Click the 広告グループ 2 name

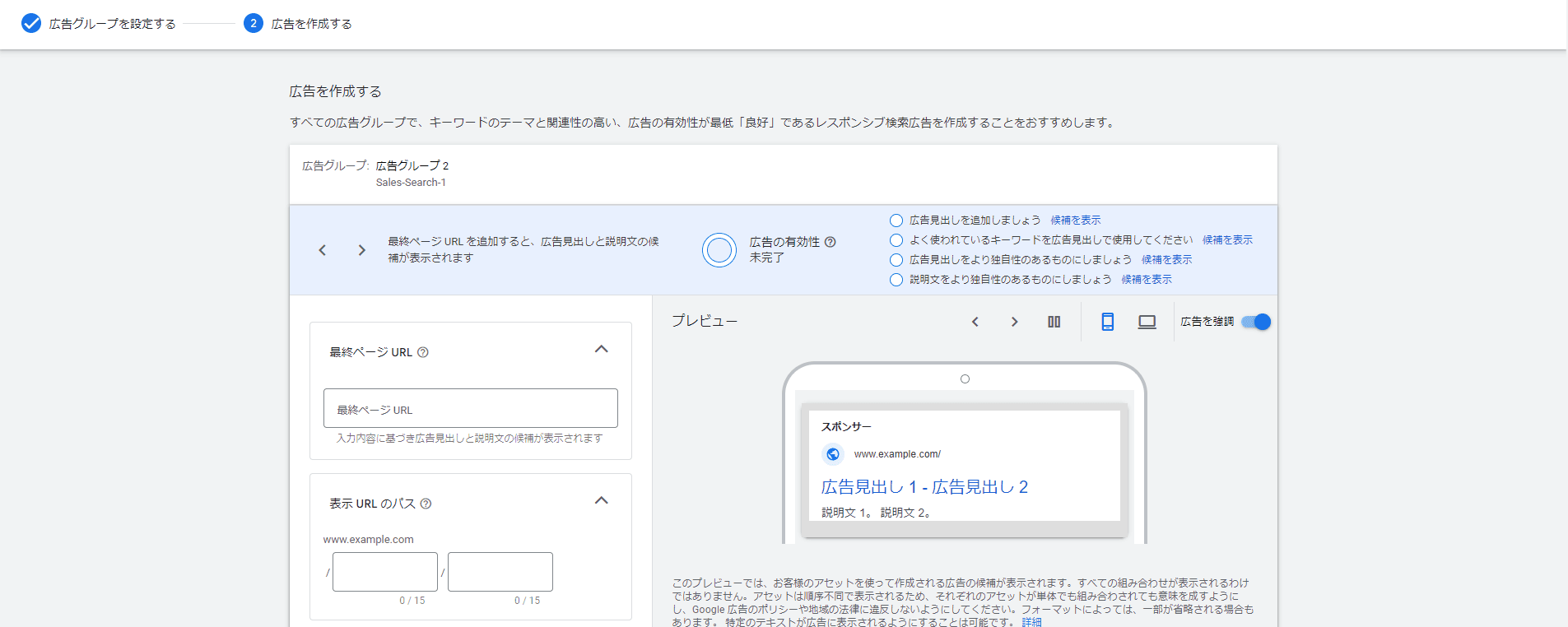click(412, 165)
